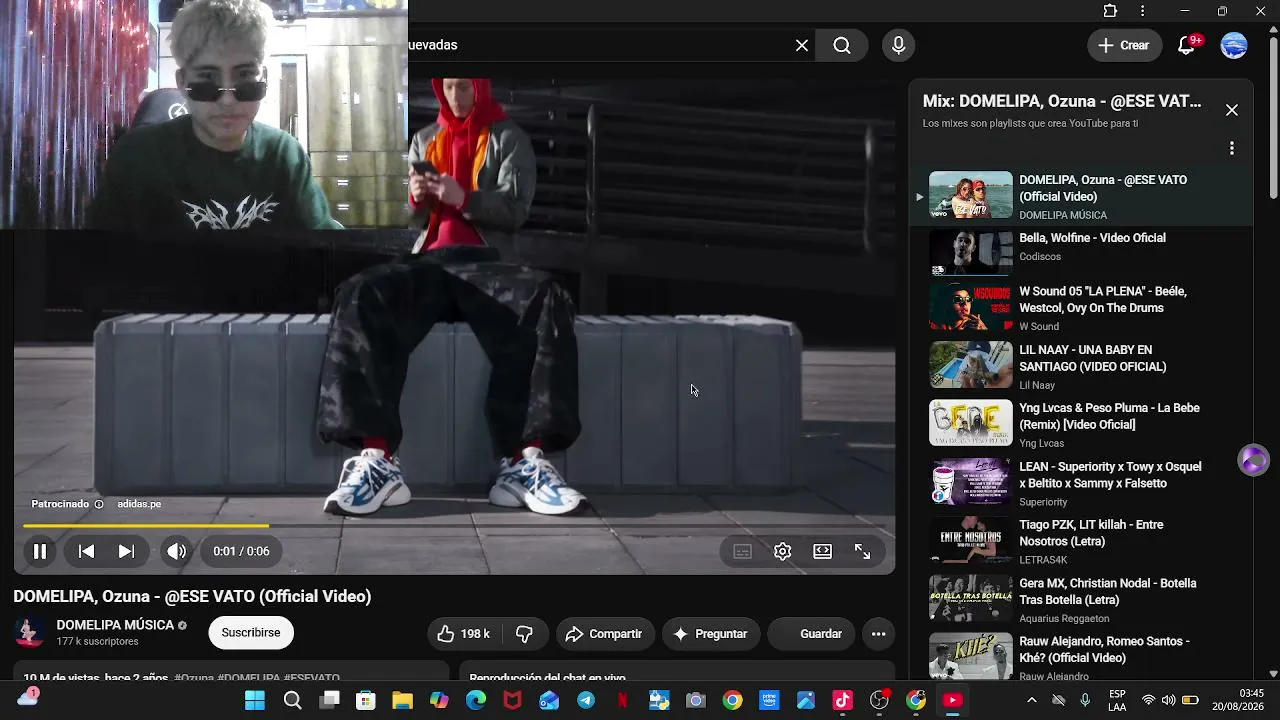
Task: Open Telegram from the taskbar
Action: pyautogui.click(x=586, y=700)
